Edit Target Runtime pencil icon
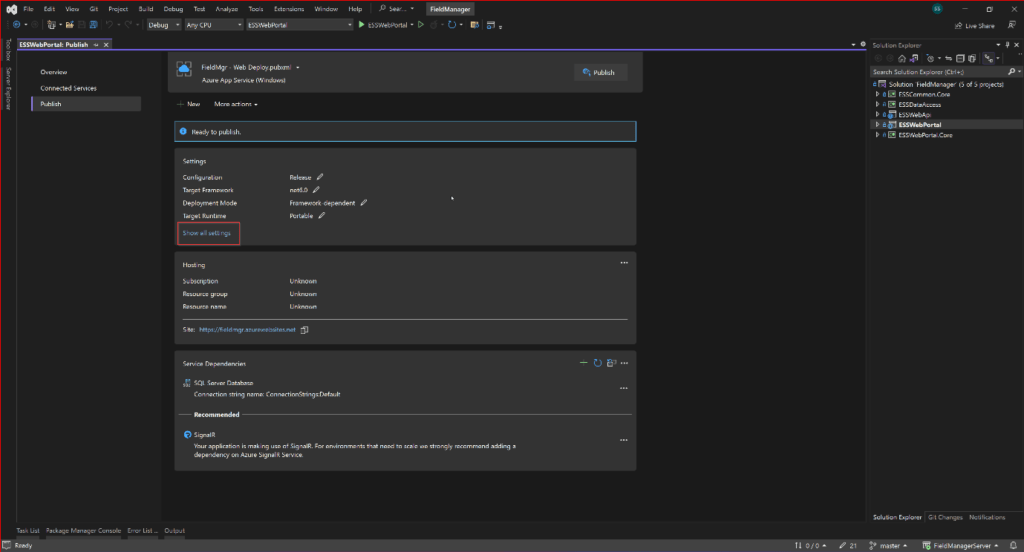The height and width of the screenshot is (552, 1024). [322, 216]
